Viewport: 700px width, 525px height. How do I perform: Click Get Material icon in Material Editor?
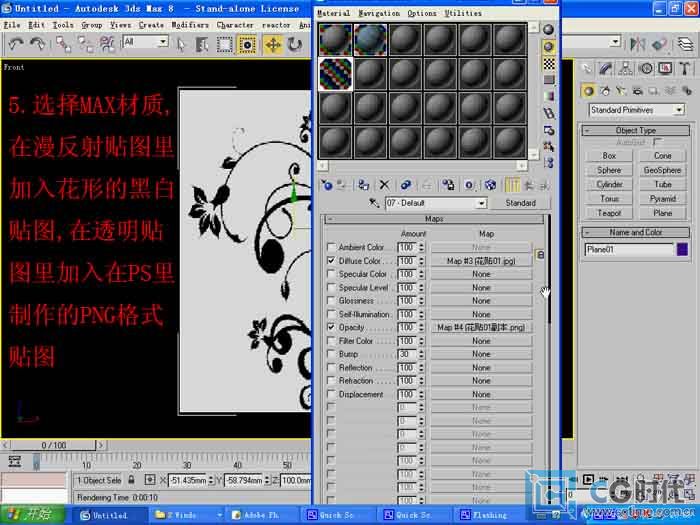(326, 185)
